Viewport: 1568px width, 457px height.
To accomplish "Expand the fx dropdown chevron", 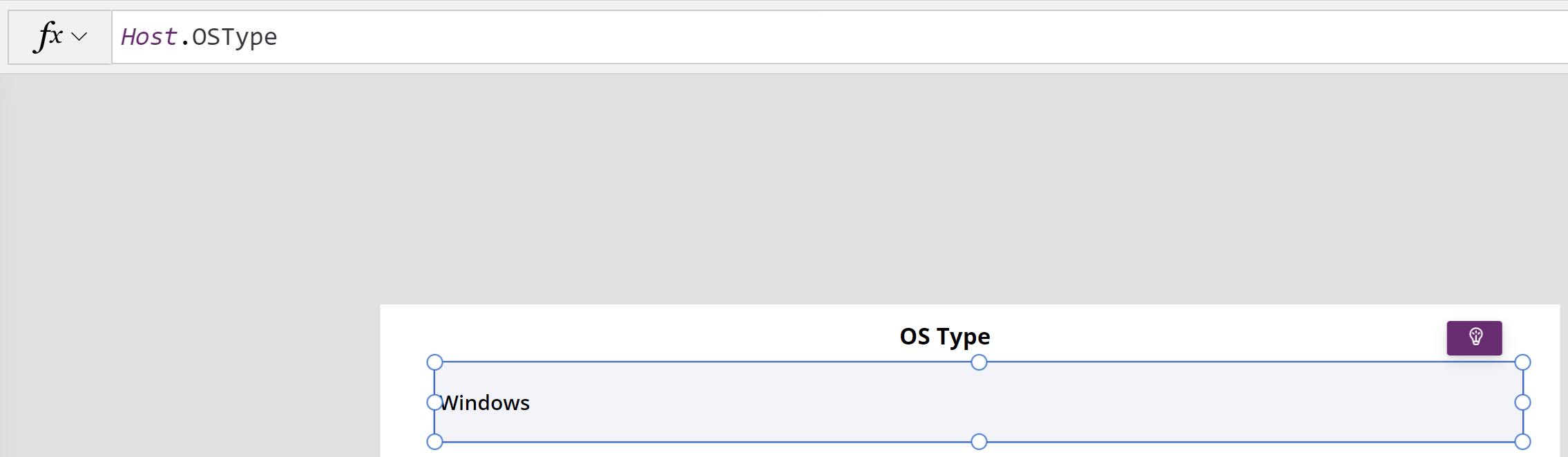I will [79, 37].
